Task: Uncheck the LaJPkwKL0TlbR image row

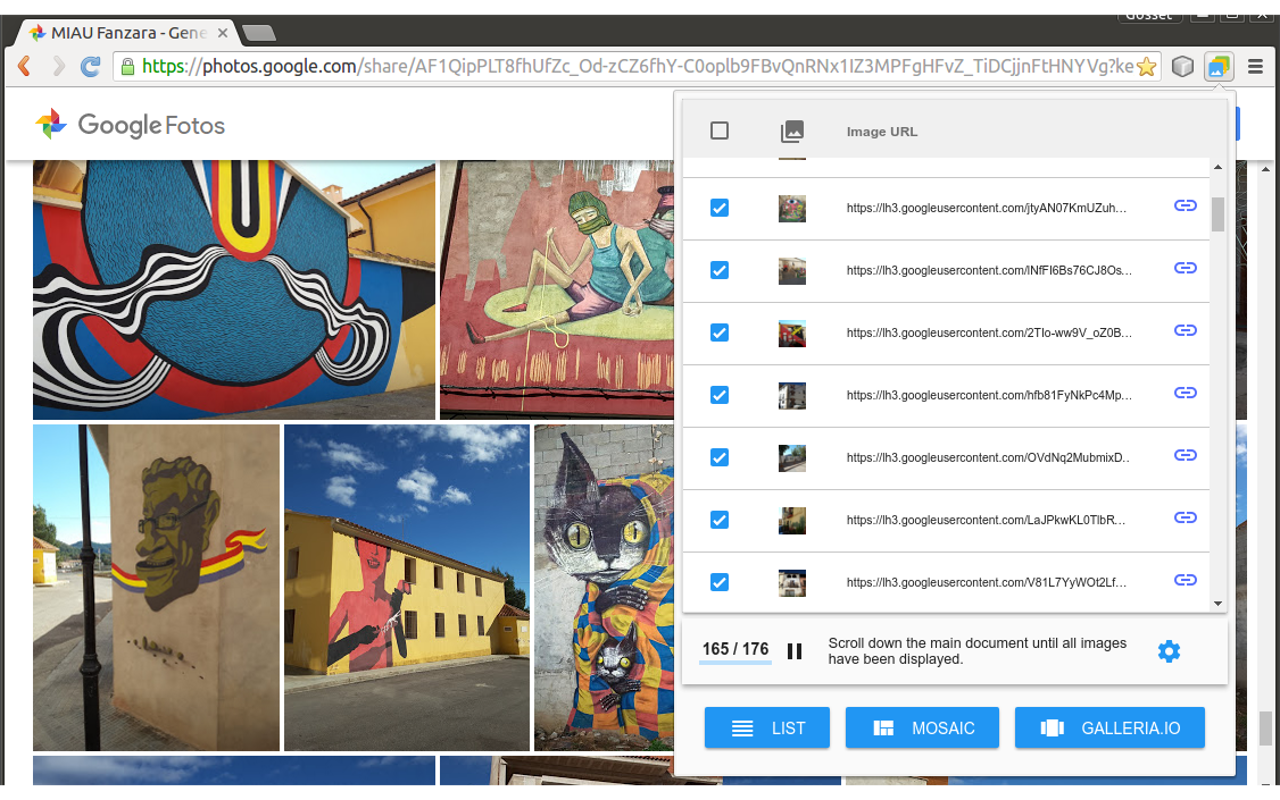Action: point(719,520)
